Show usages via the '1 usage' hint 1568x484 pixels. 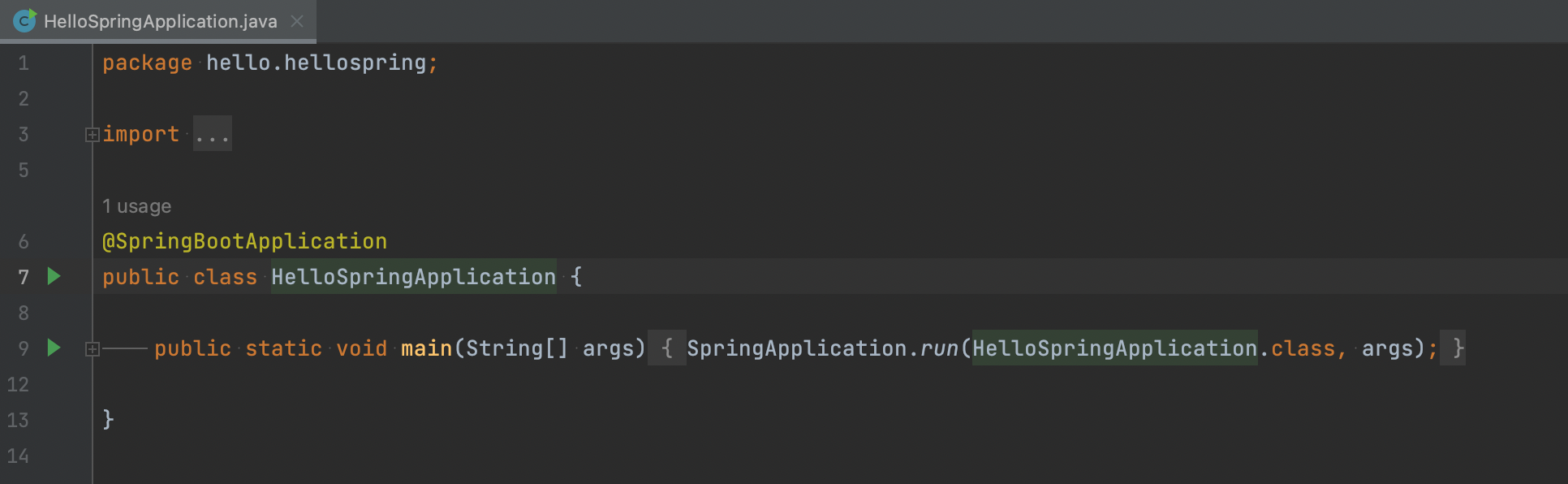pyautogui.click(x=136, y=206)
